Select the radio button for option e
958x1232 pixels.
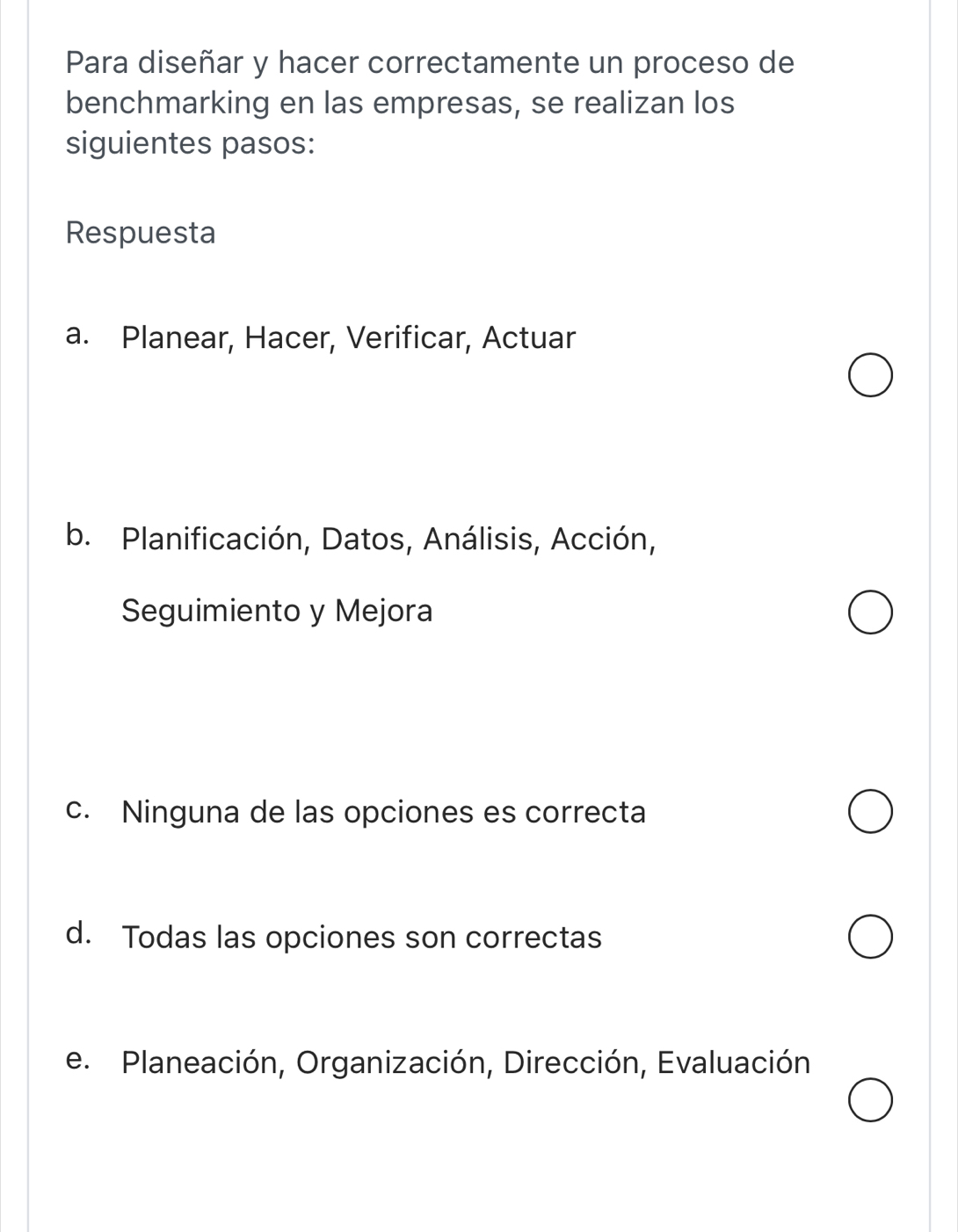(871, 1102)
